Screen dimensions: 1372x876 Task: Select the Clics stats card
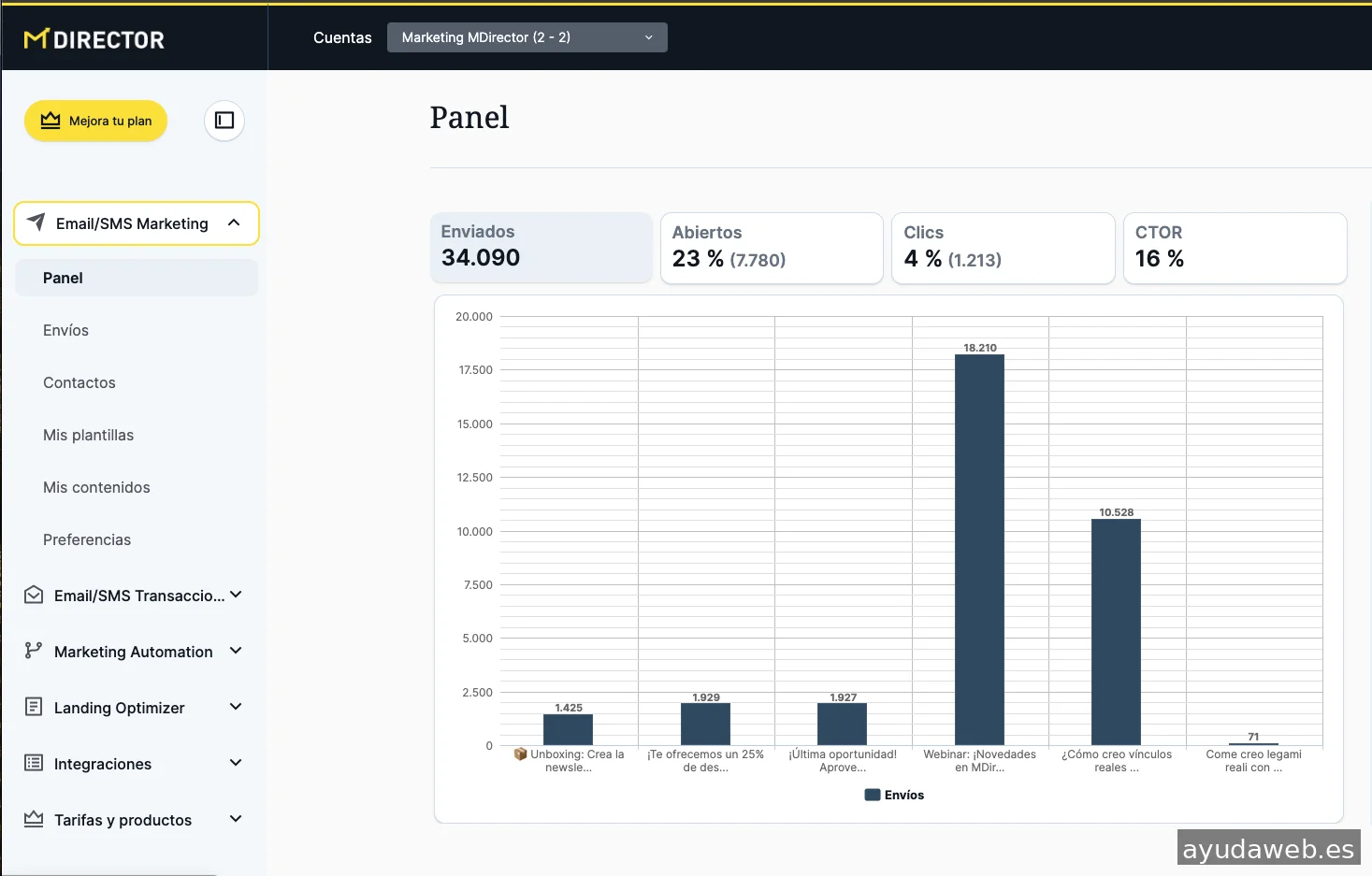tap(1003, 248)
